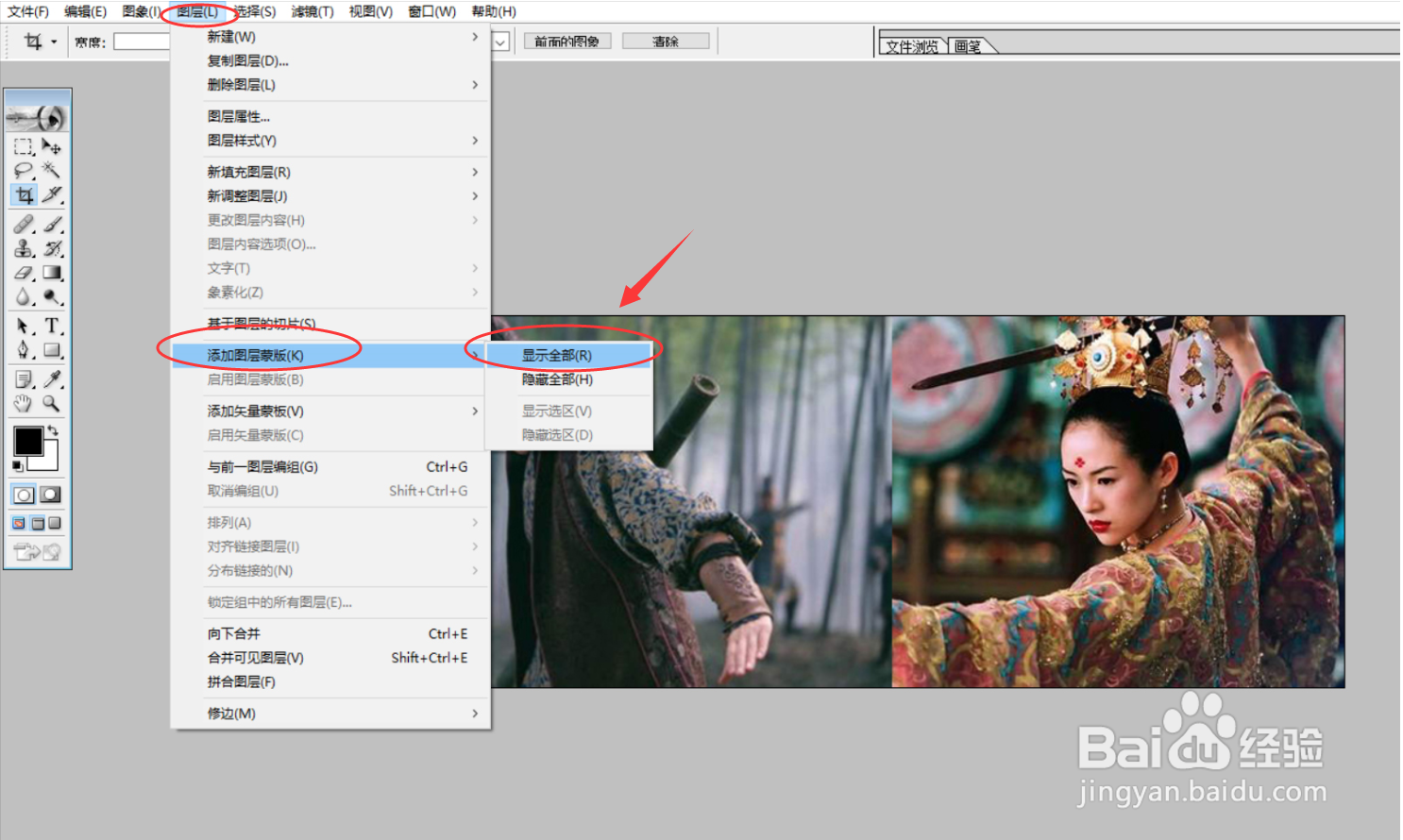Choose 复制图层(D)... from the layer menu
The height and width of the screenshot is (840, 1403).
(x=330, y=60)
